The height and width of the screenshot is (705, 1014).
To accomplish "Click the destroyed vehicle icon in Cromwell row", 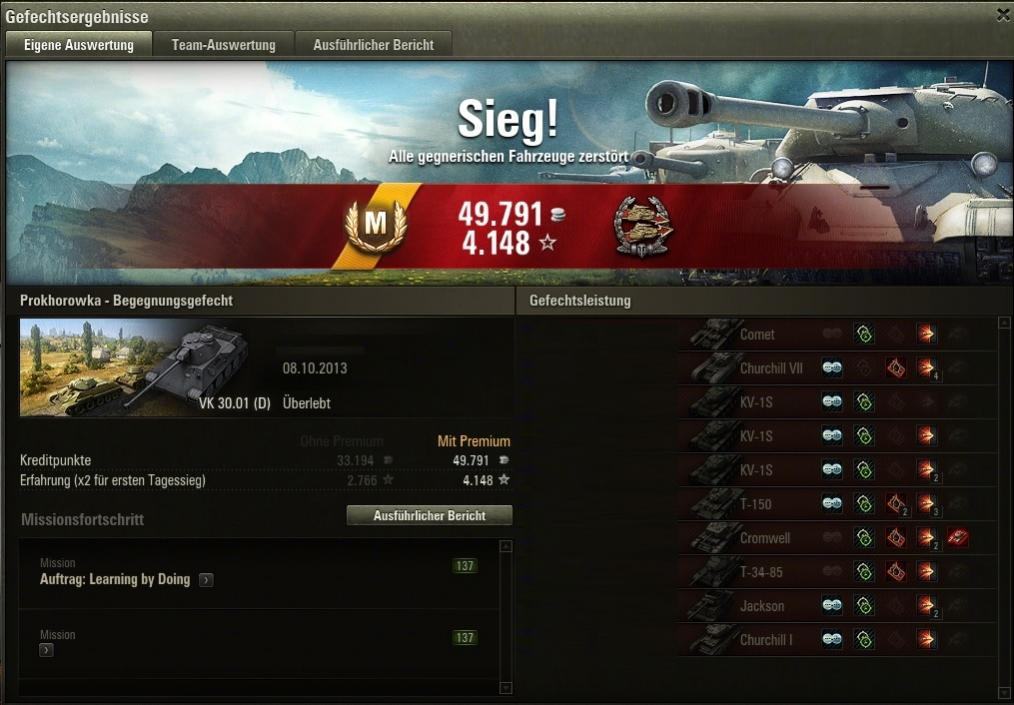I will (x=957, y=537).
